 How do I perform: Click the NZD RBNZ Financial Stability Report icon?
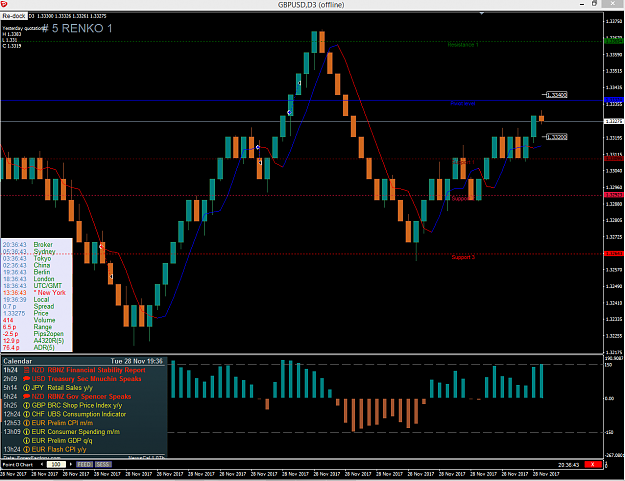tap(26, 370)
